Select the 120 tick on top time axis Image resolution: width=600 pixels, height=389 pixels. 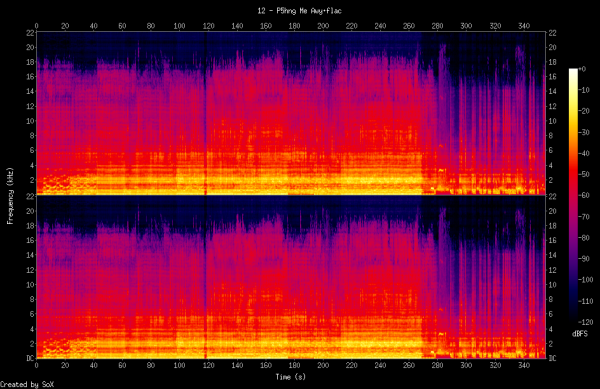(209, 26)
